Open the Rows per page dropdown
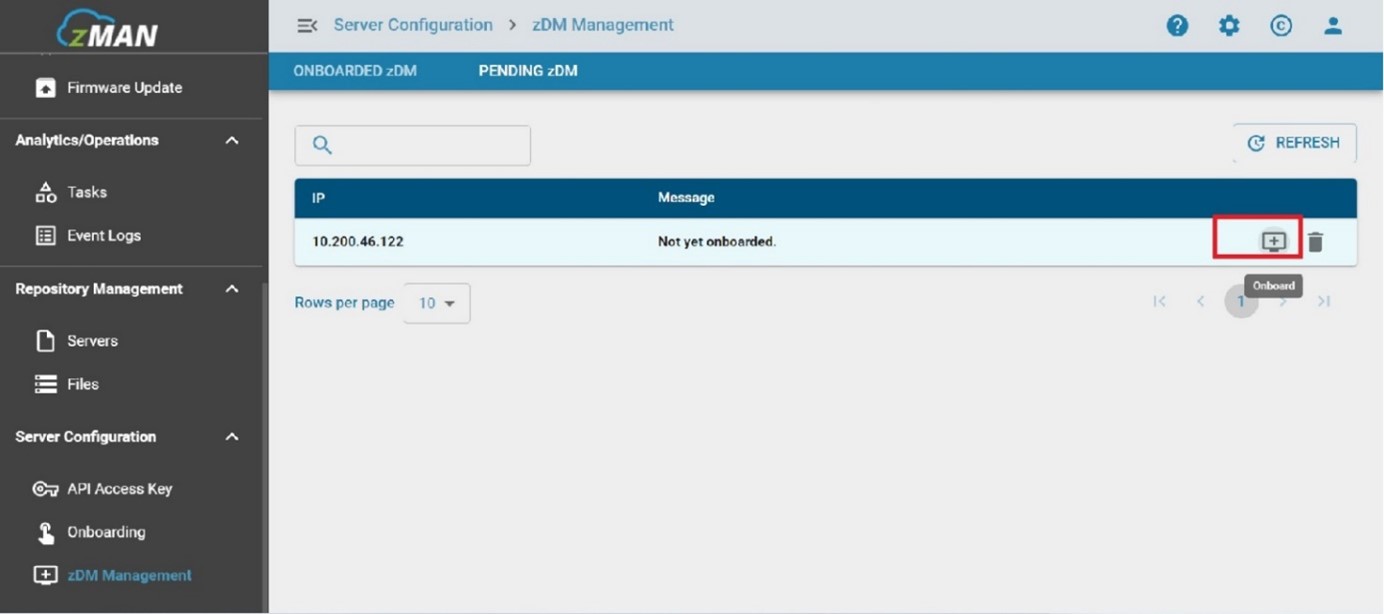Viewport: 1384px width, 614px height. [x=437, y=303]
